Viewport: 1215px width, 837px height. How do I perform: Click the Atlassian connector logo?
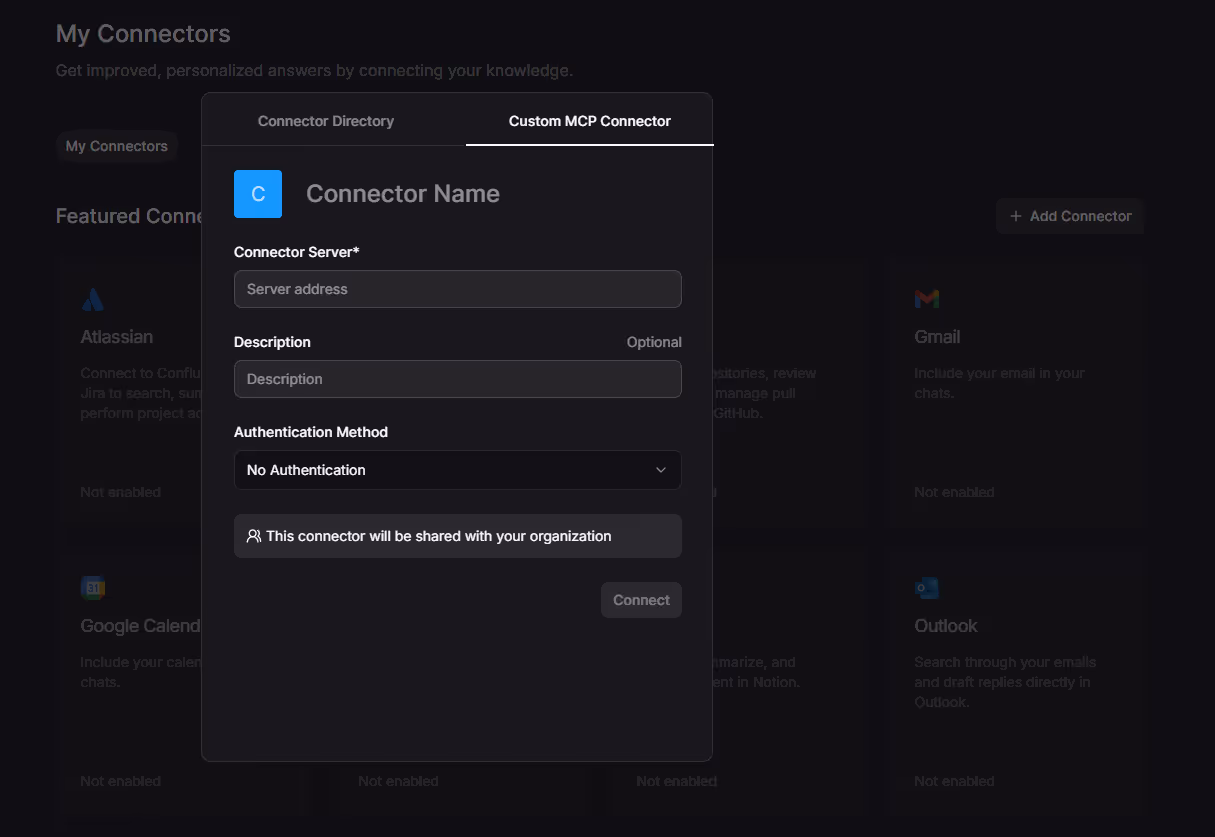[92, 298]
